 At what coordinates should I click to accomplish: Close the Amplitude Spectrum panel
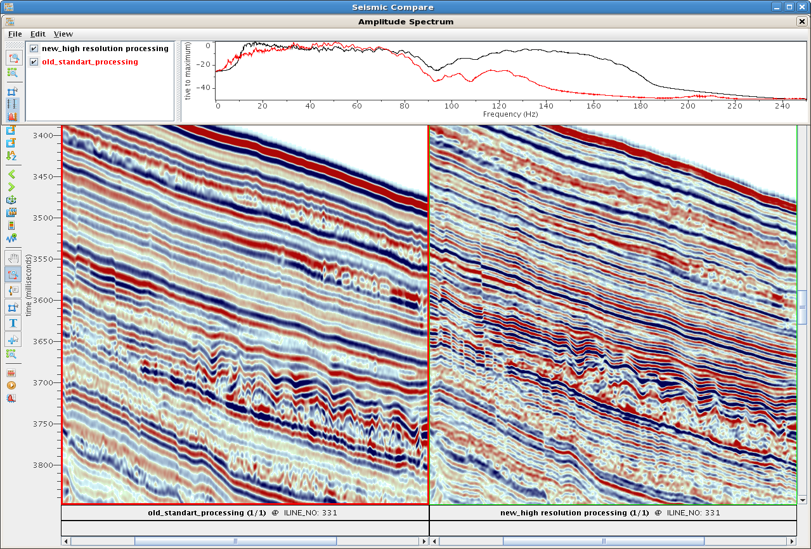coord(802,22)
